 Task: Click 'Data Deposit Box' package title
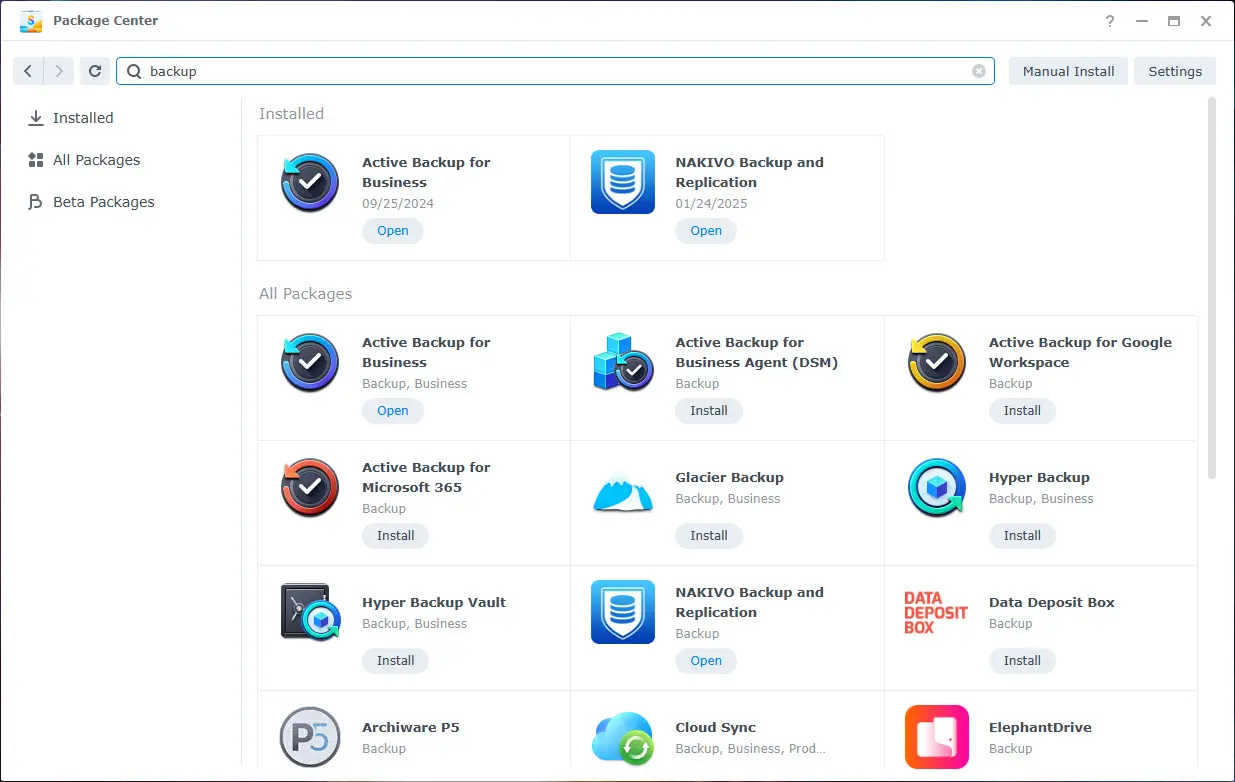tap(1052, 603)
